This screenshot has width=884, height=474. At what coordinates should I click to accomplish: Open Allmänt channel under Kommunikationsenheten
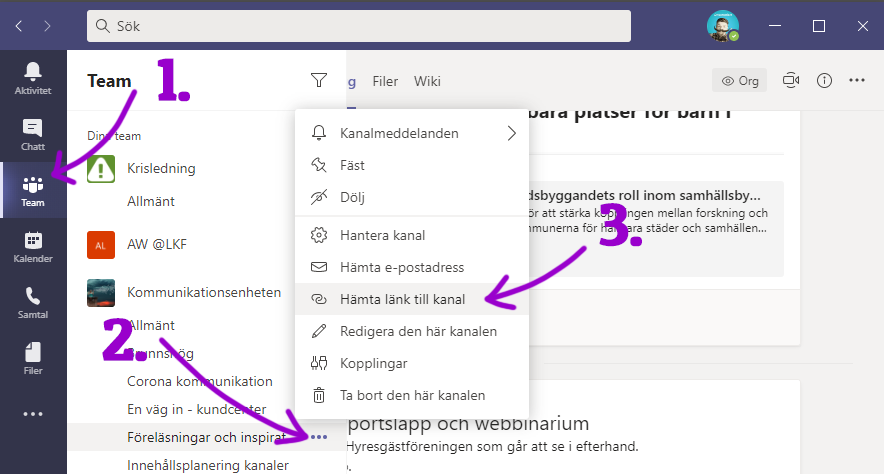click(x=151, y=325)
